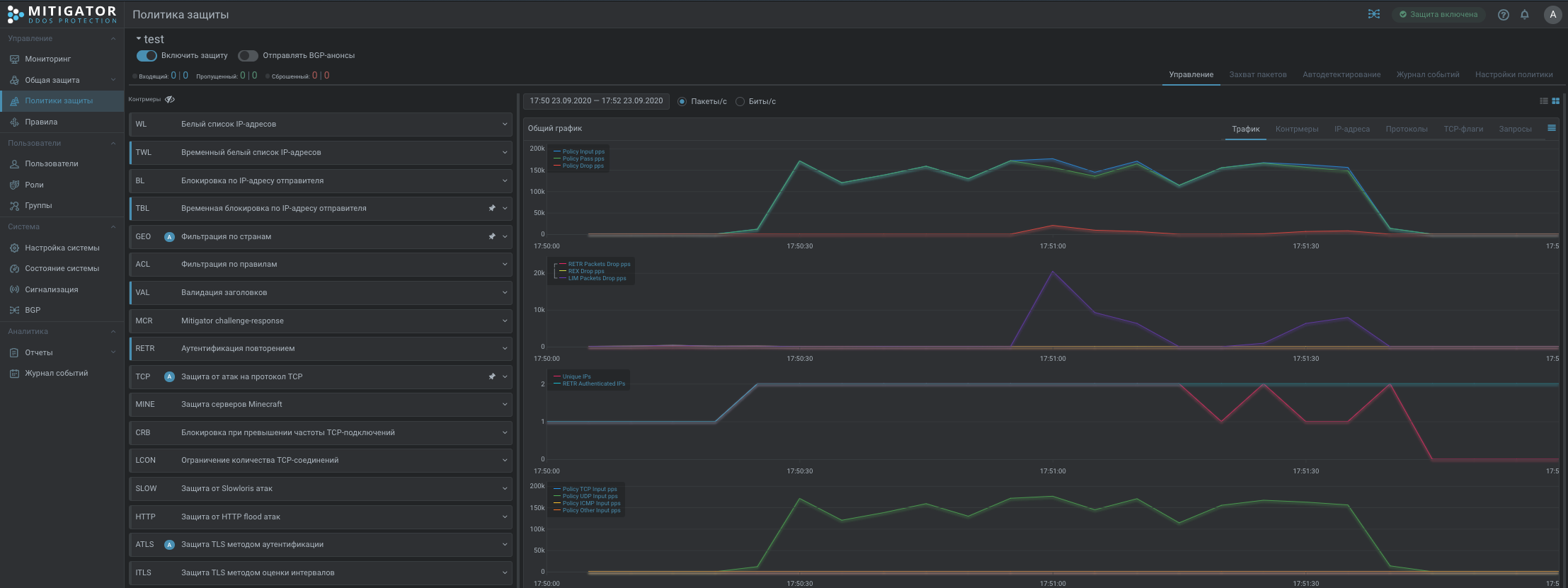Open 'Мониторинг' in the sidebar
This screenshot has width=1568, height=588.
point(47,59)
